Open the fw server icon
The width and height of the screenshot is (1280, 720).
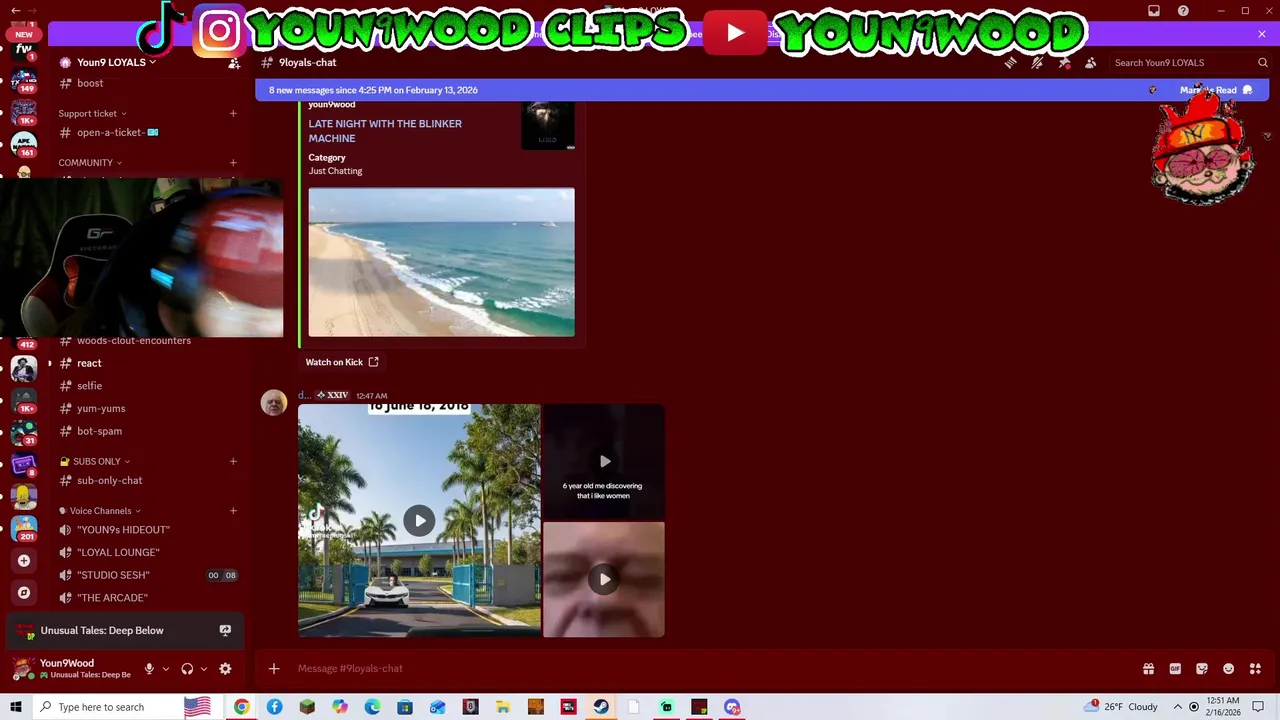pos(24,49)
